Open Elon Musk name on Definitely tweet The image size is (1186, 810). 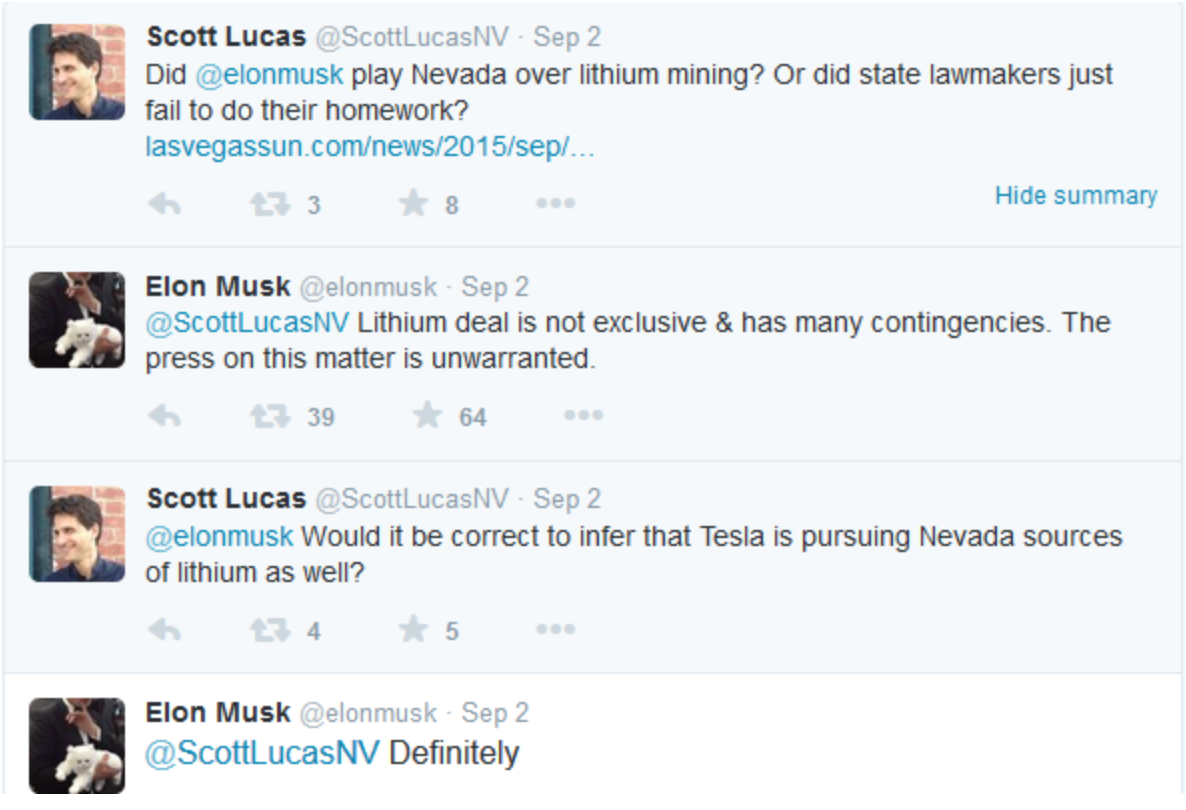pos(218,712)
